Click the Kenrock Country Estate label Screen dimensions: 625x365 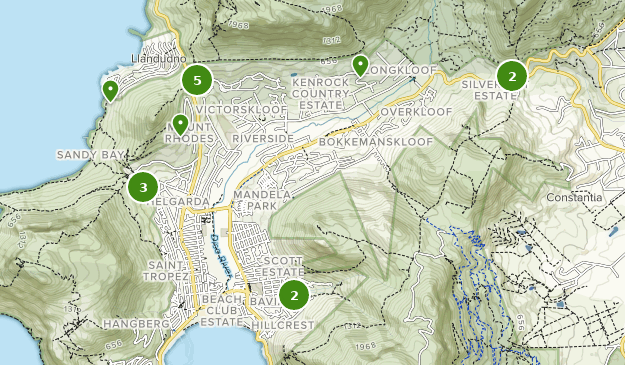coord(320,94)
